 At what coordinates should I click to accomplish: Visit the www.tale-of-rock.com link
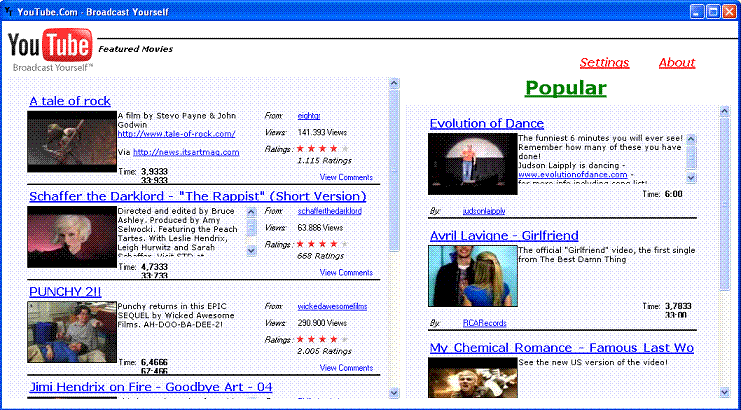coord(176,134)
